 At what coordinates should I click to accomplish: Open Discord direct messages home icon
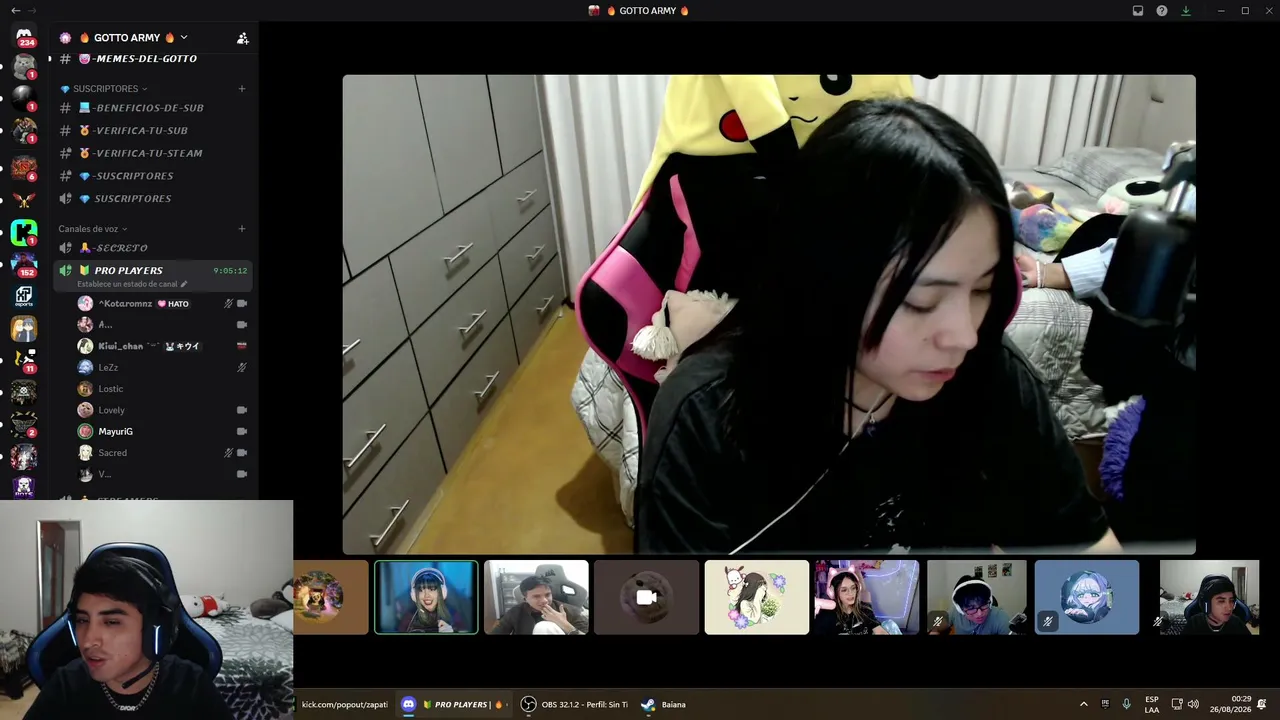[x=24, y=36]
